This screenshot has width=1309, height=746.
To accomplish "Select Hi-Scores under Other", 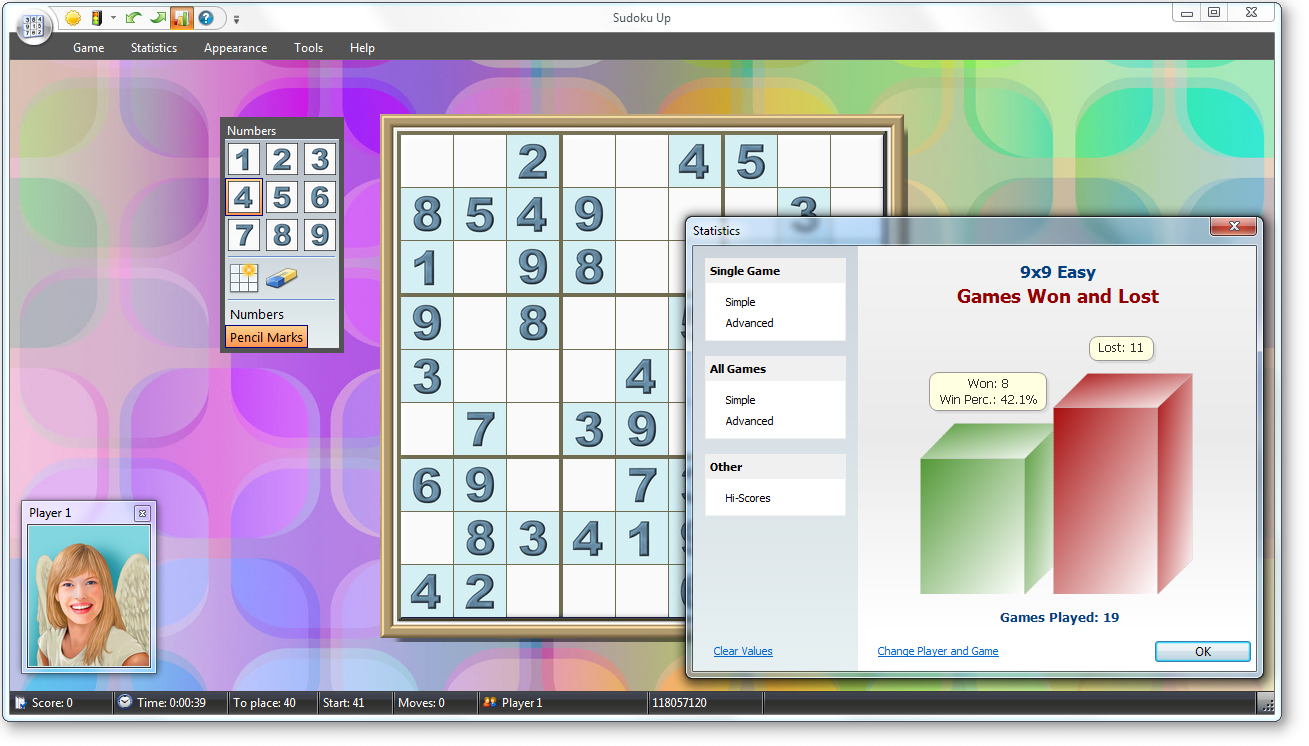I will 748,498.
